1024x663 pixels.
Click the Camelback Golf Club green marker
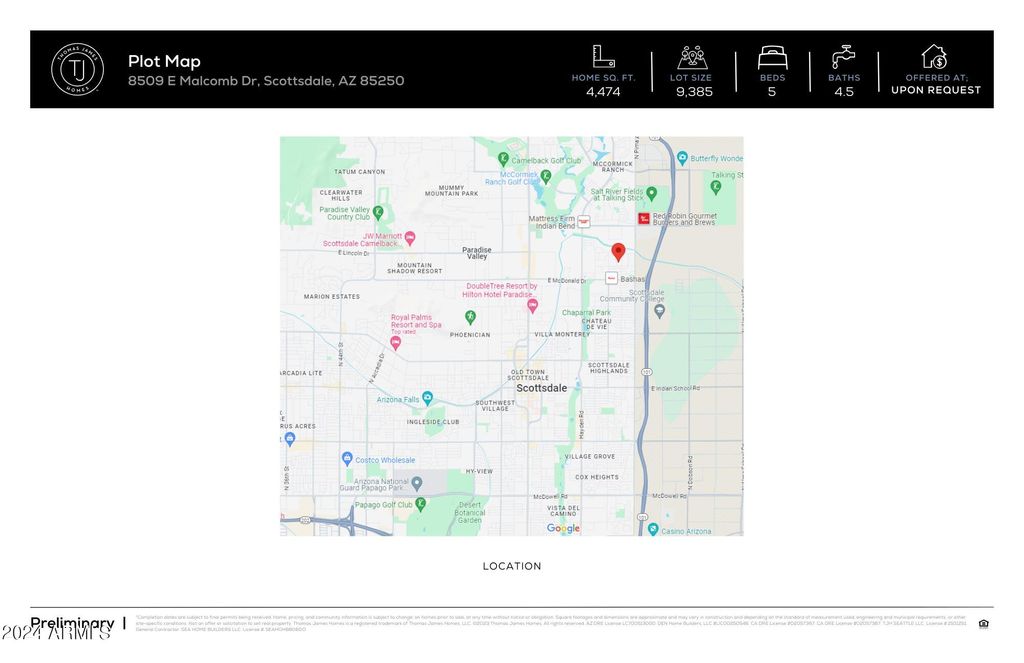[x=503, y=159]
